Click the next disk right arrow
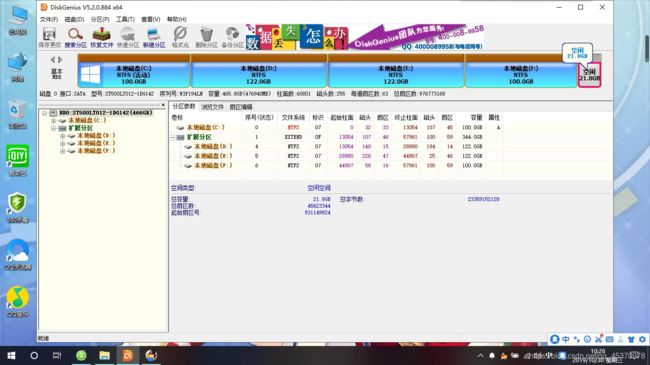 tap(60, 60)
